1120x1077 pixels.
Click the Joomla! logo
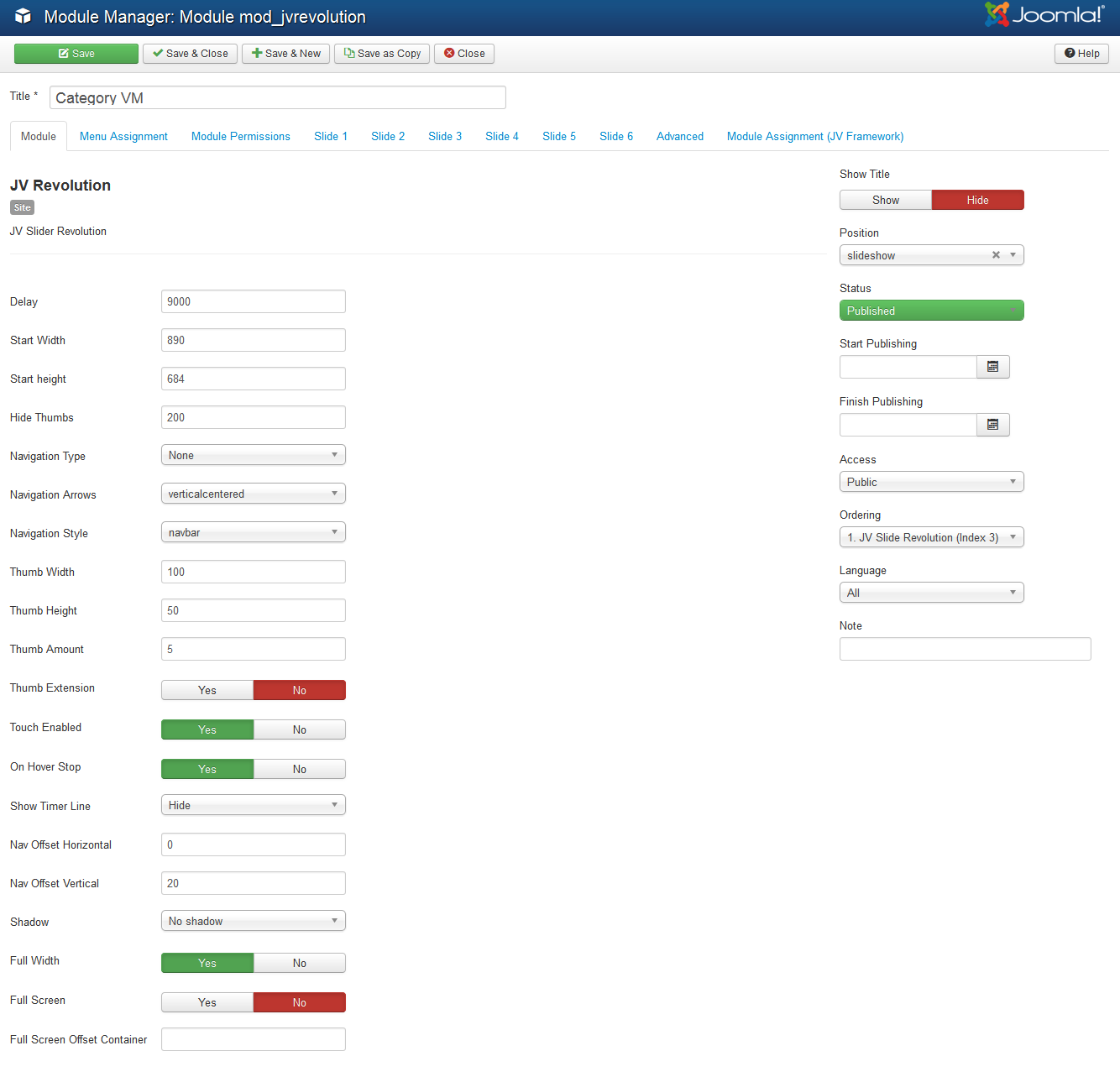[x=1044, y=14]
